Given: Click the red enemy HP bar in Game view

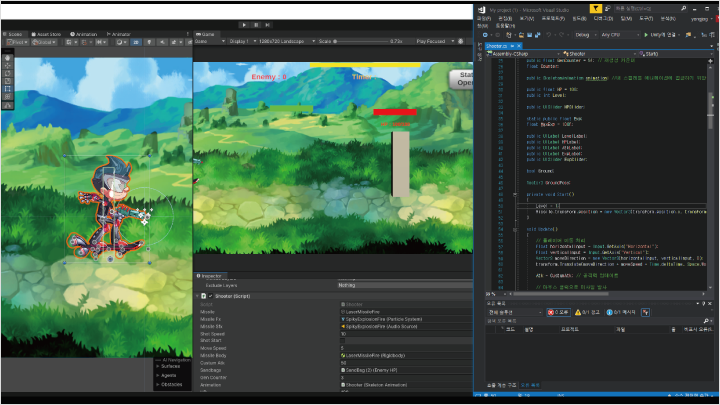Looking at the screenshot, I should 395,112.
